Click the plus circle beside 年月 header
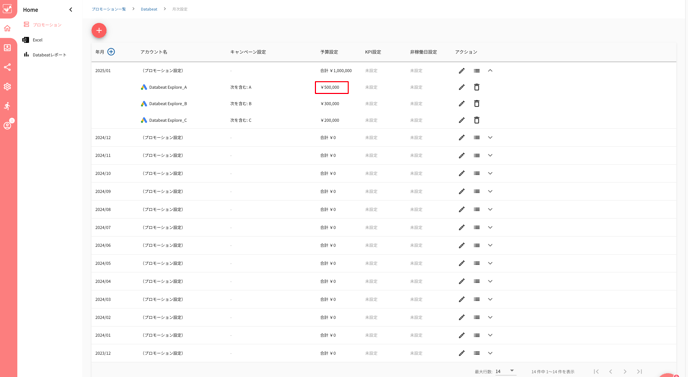This screenshot has height=377, width=688. [x=111, y=52]
